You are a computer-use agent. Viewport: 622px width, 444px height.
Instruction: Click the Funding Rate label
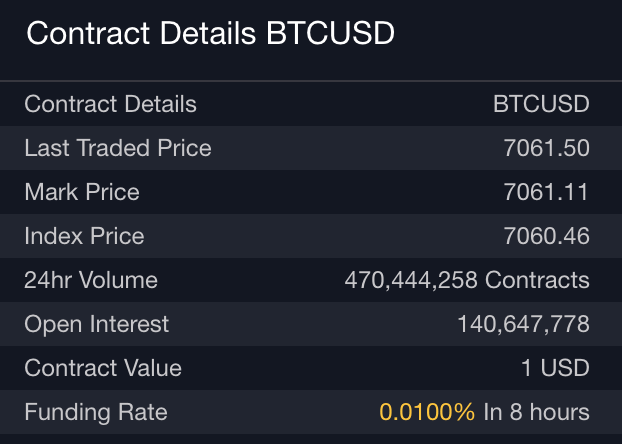[x=96, y=412]
